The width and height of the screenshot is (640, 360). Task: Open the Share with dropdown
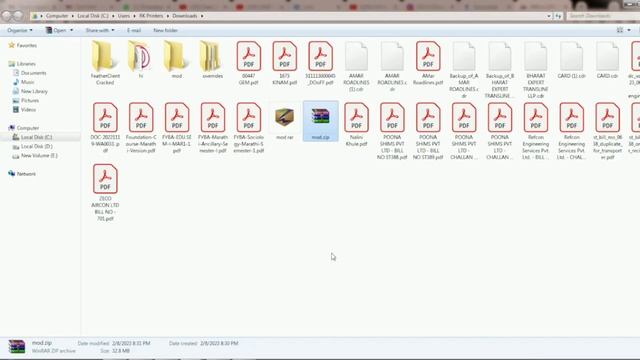coord(100,30)
